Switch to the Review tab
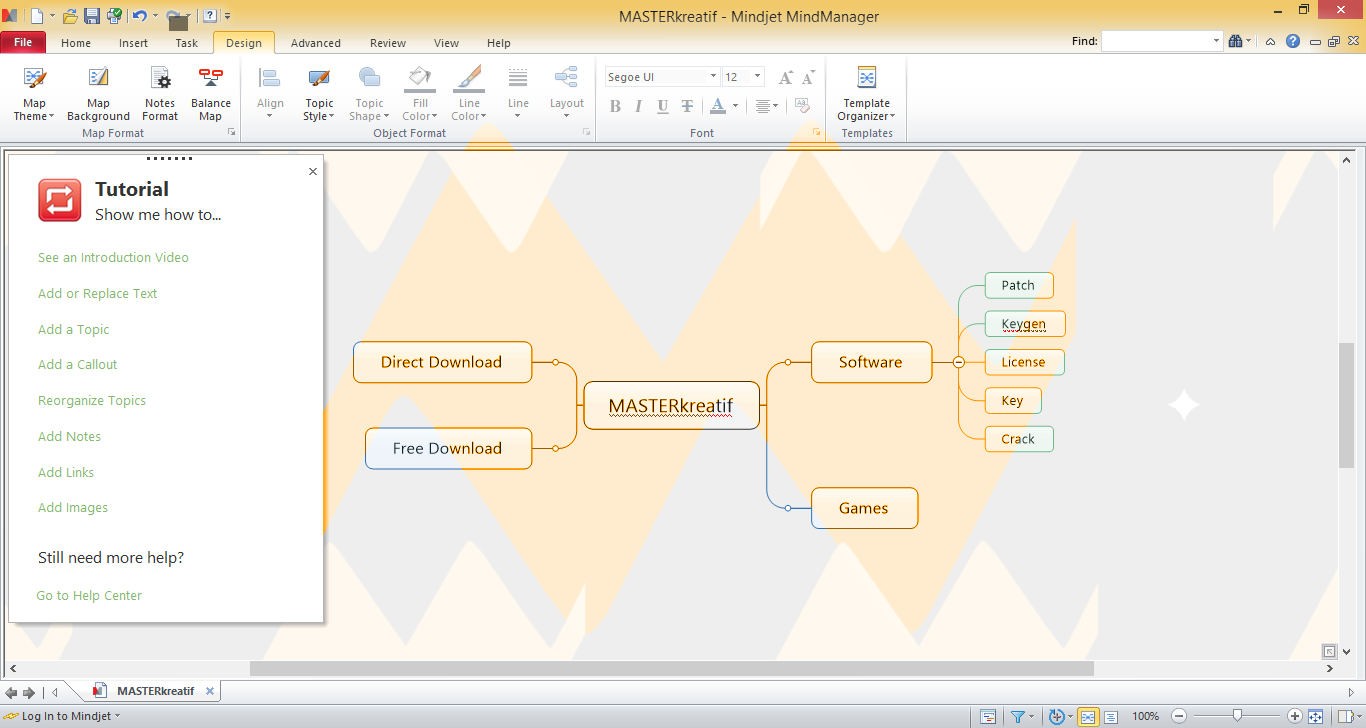Image resolution: width=1366 pixels, height=728 pixels. (388, 43)
